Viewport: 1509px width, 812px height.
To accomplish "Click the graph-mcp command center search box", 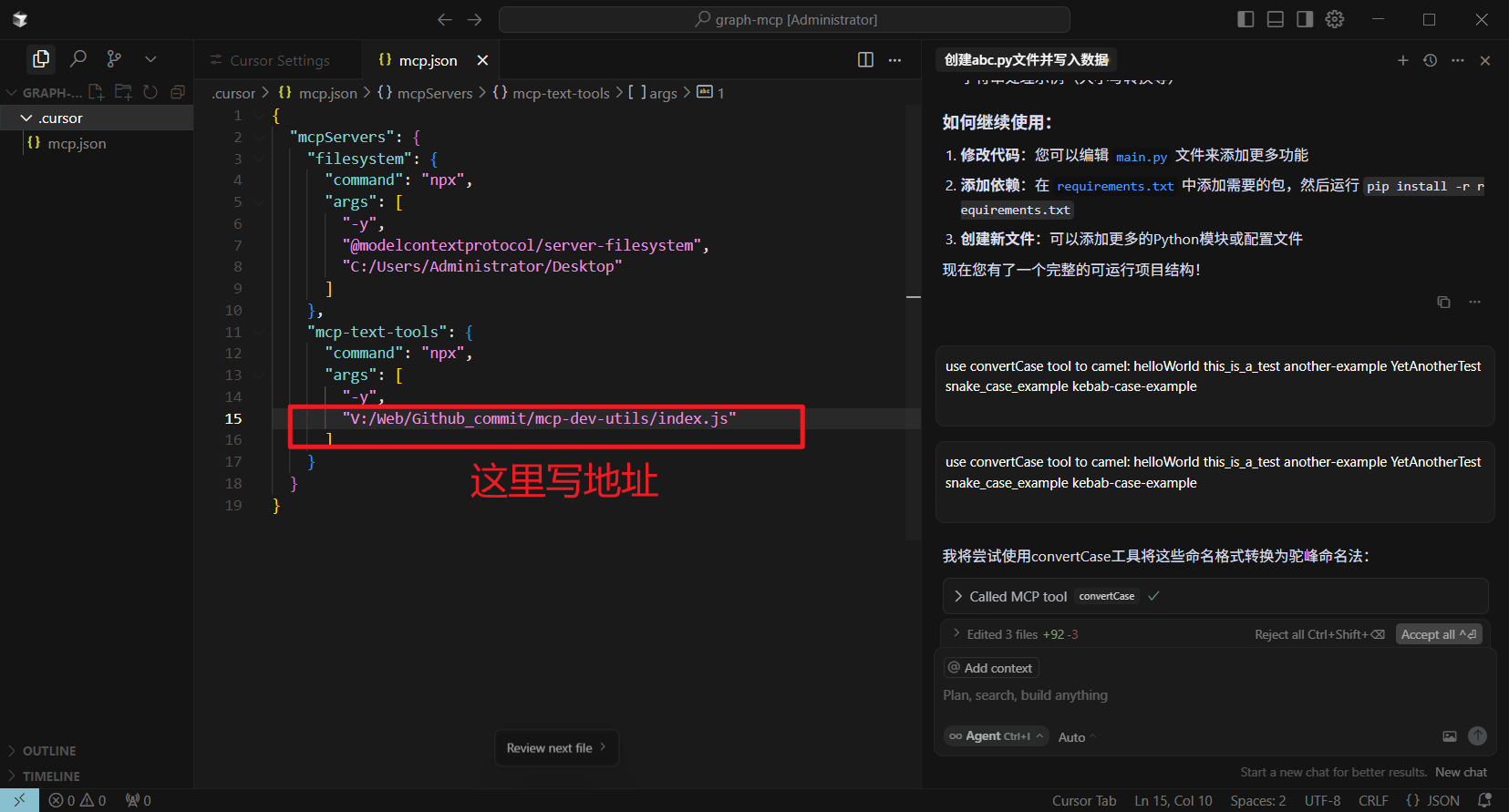I will tap(784, 19).
